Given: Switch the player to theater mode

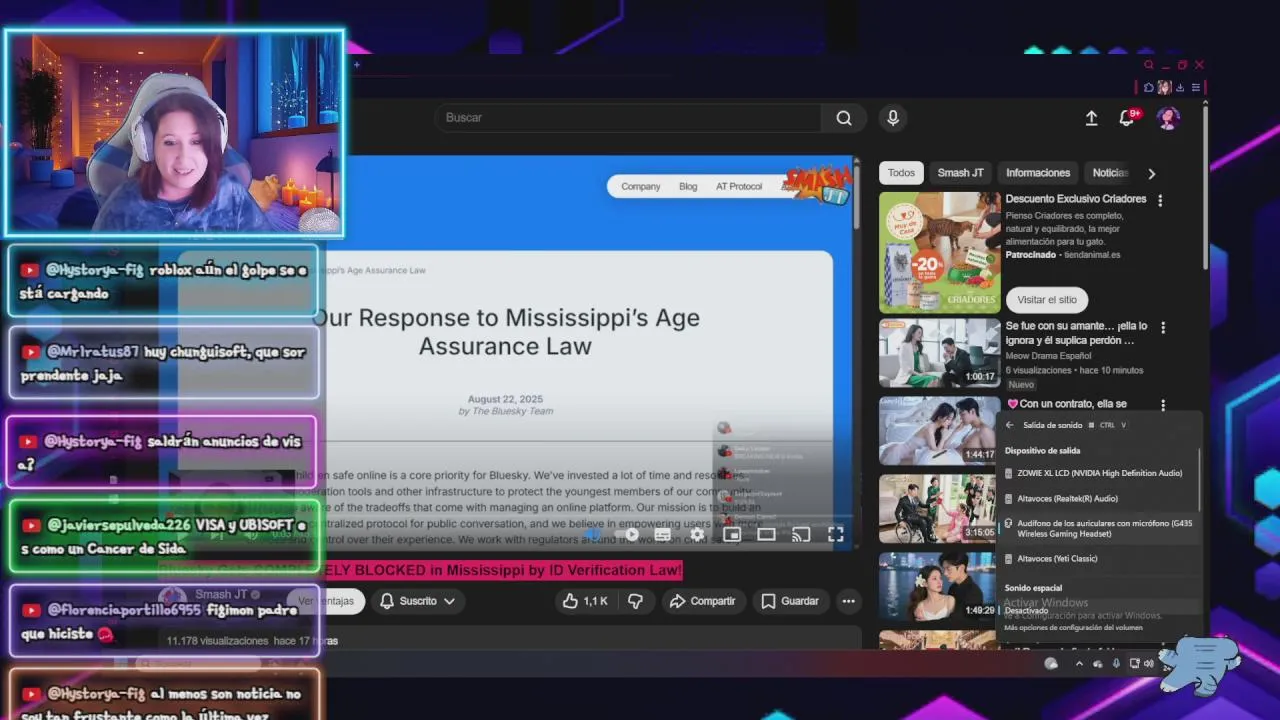Looking at the screenshot, I should pyautogui.click(x=766, y=534).
